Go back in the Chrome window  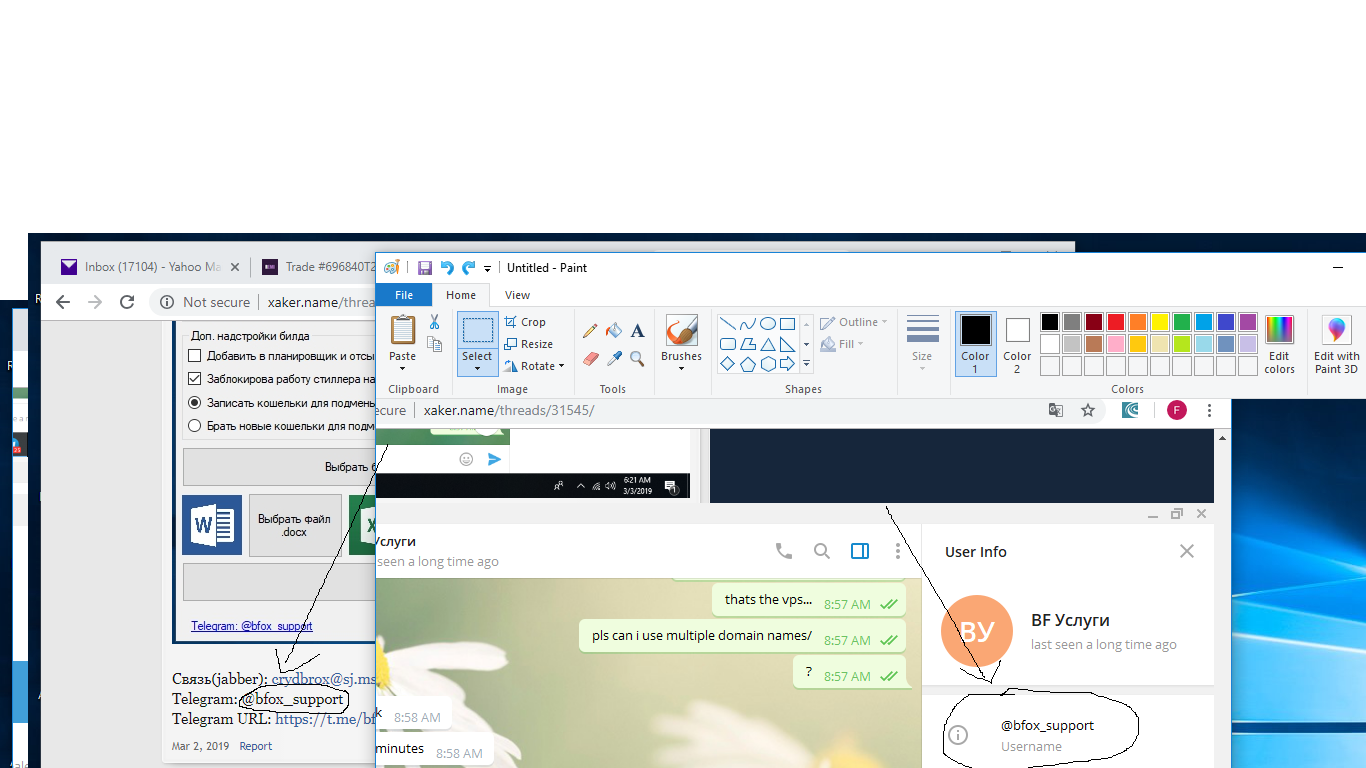point(63,302)
